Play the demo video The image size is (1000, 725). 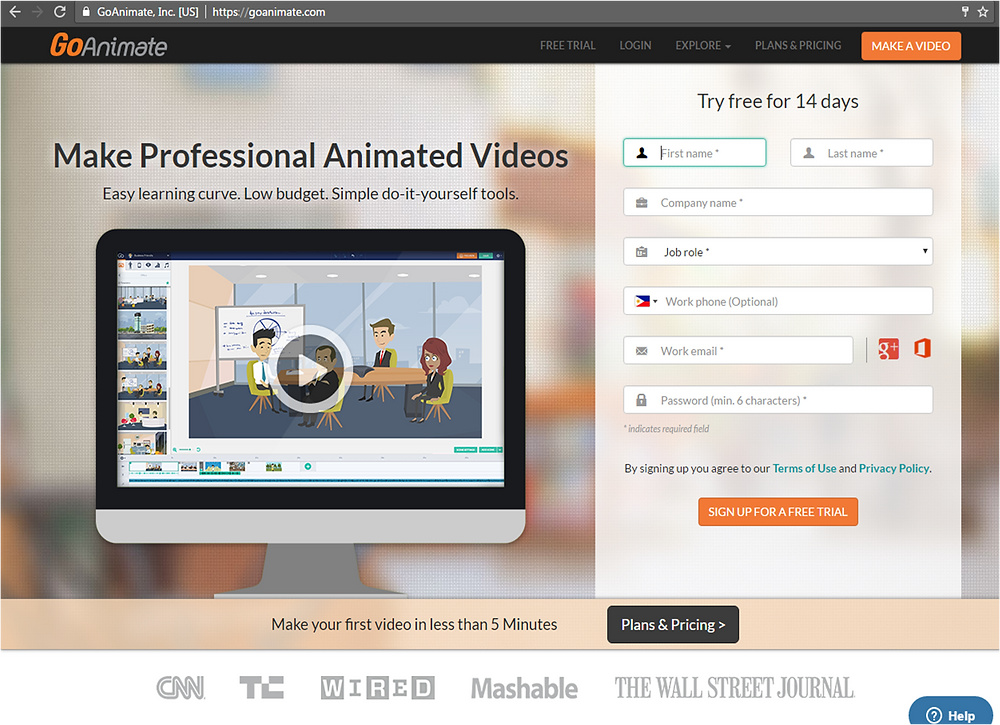click(x=309, y=369)
